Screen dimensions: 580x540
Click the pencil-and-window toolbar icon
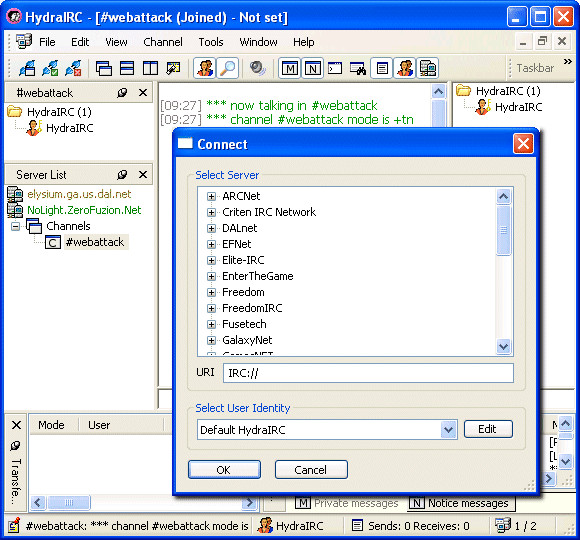tap(173, 68)
